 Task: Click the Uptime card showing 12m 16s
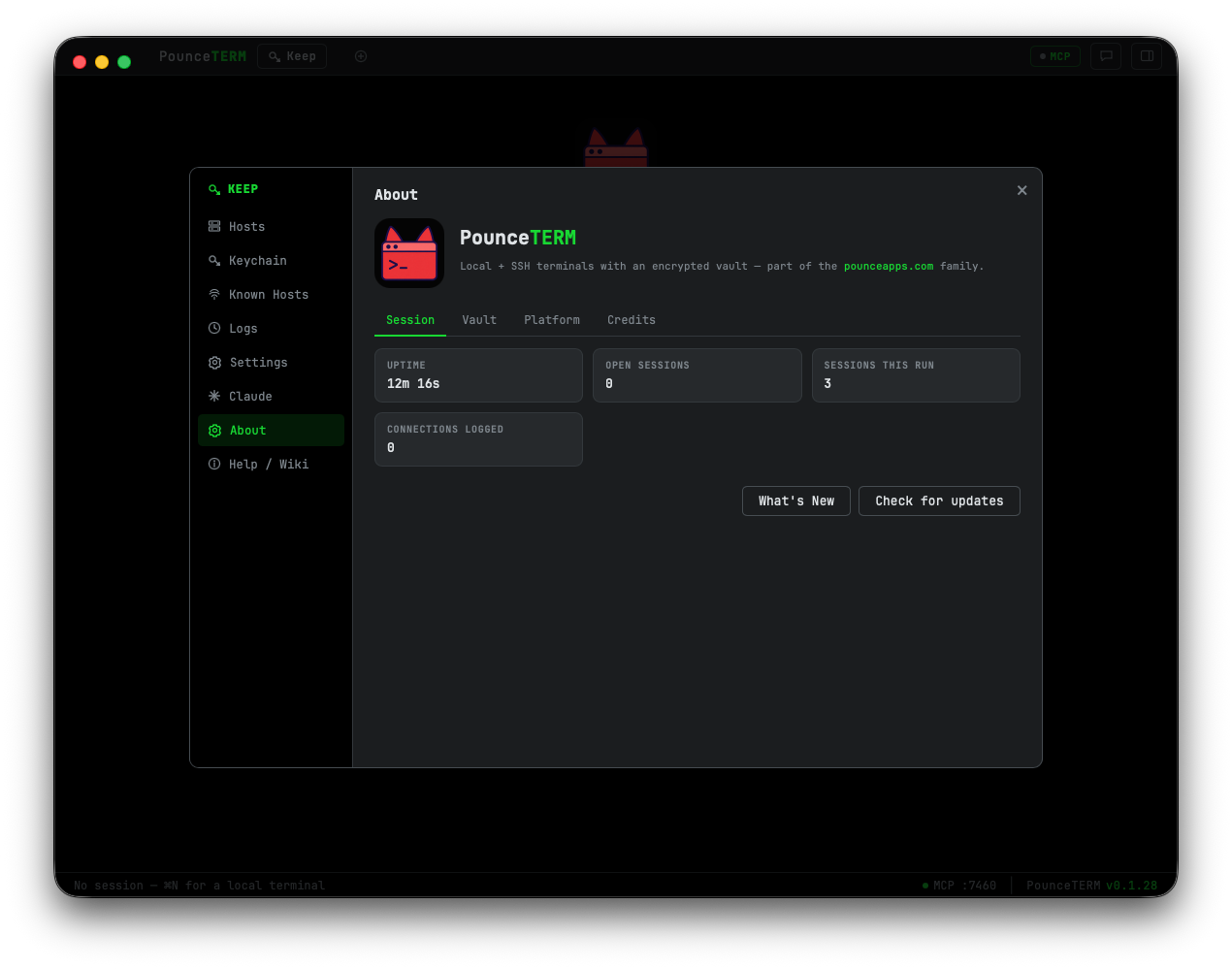point(478,375)
